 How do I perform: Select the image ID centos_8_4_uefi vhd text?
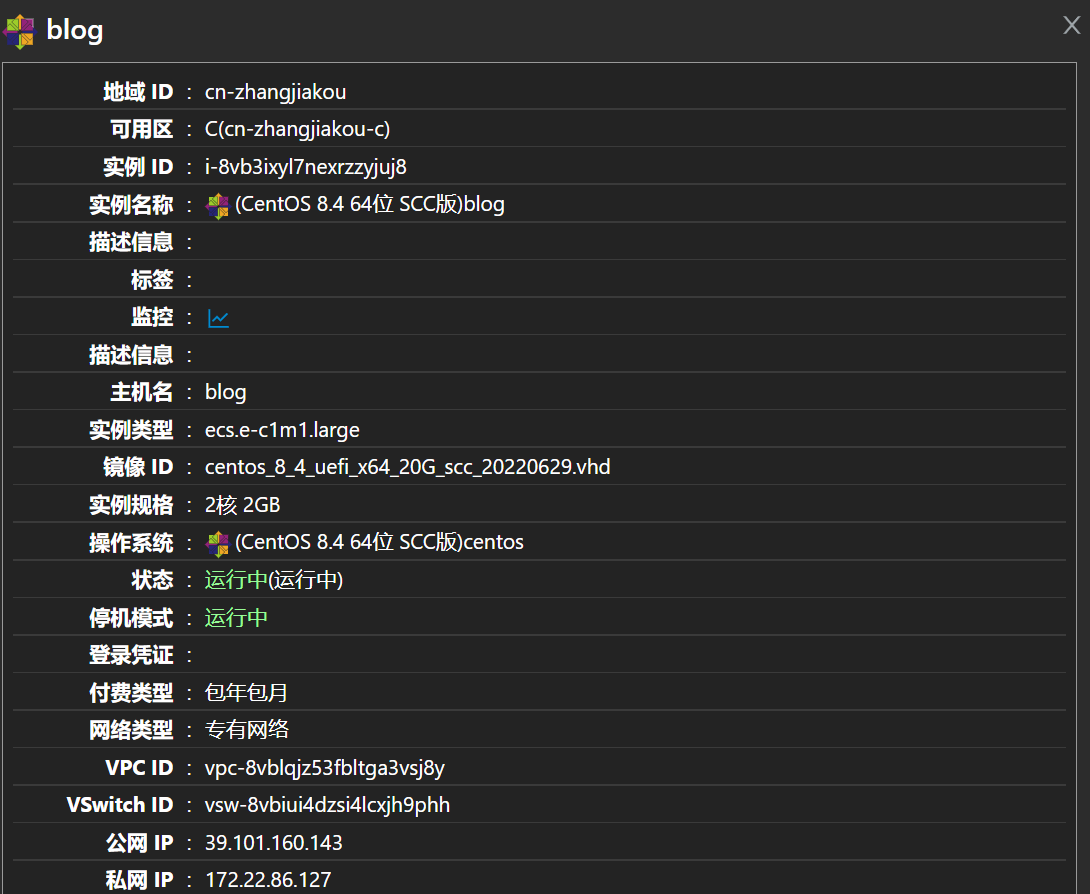coord(407,467)
